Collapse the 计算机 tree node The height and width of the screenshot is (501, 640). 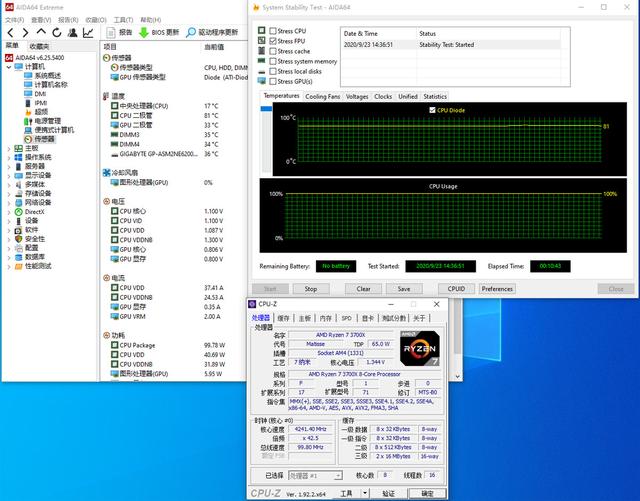9,67
